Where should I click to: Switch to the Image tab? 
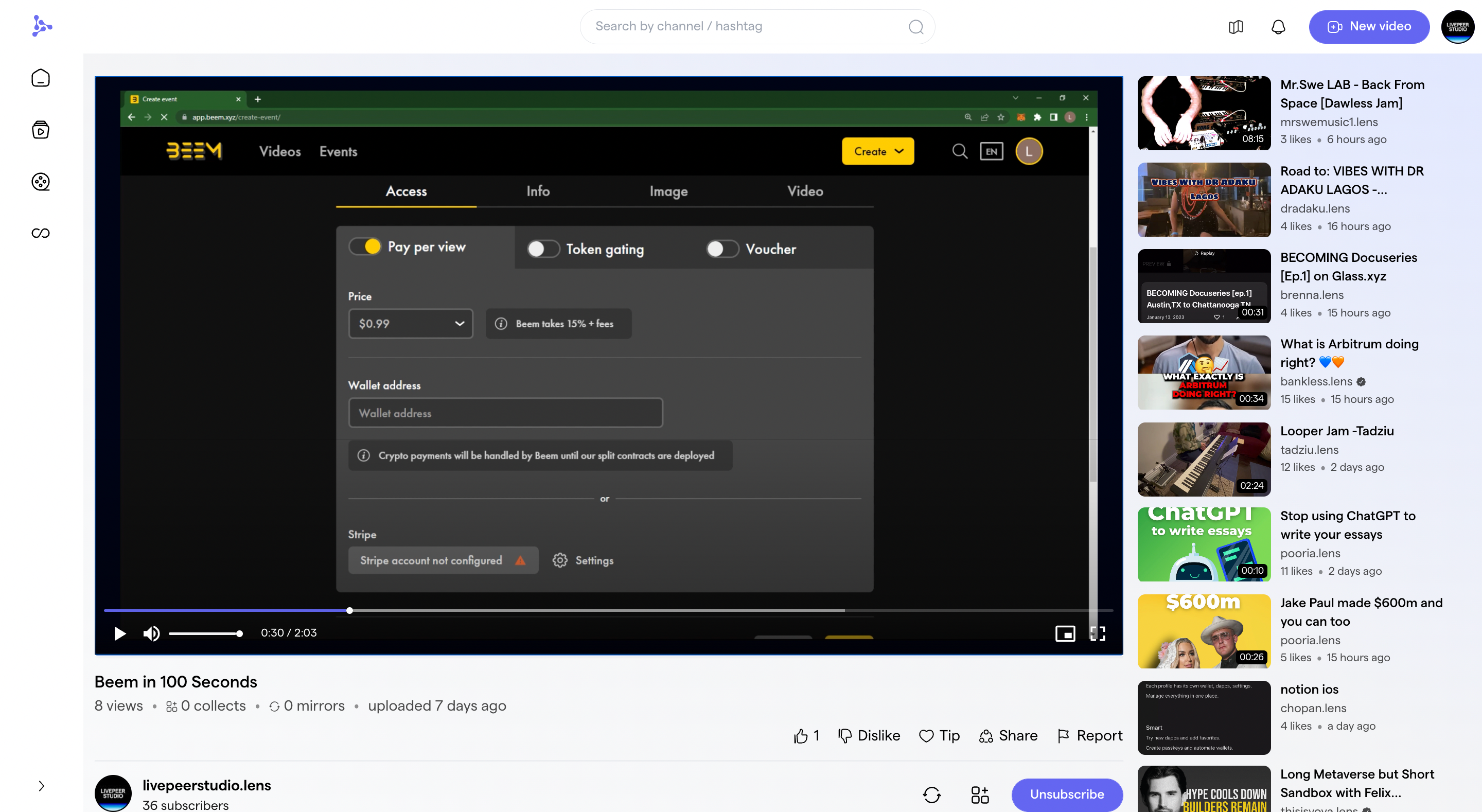point(668,191)
